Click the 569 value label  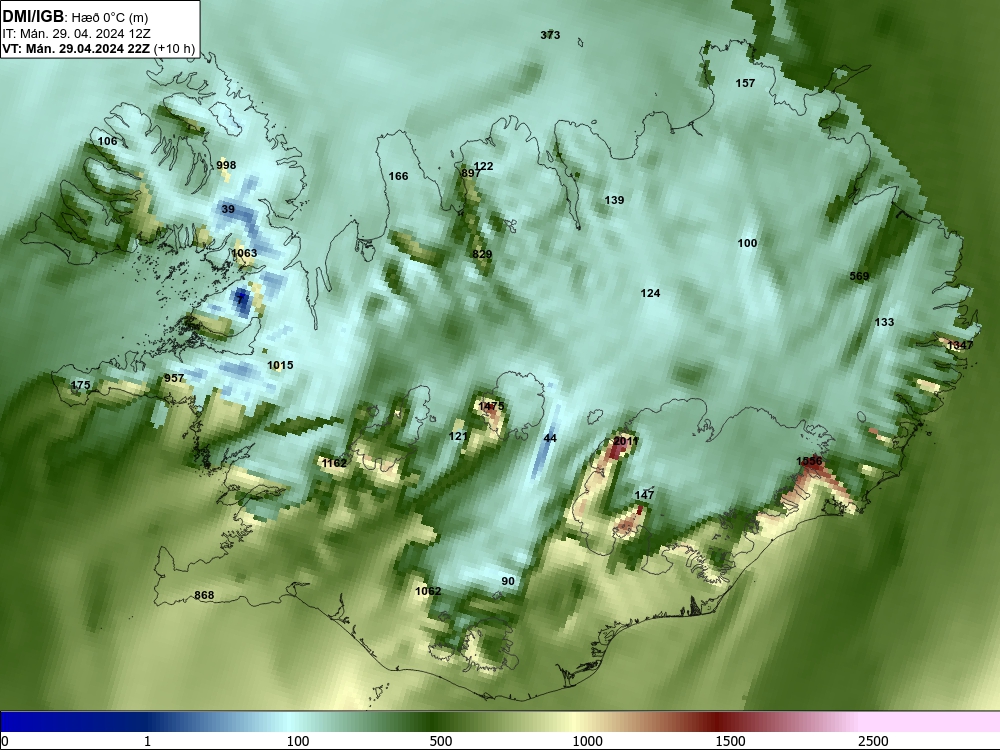859,276
